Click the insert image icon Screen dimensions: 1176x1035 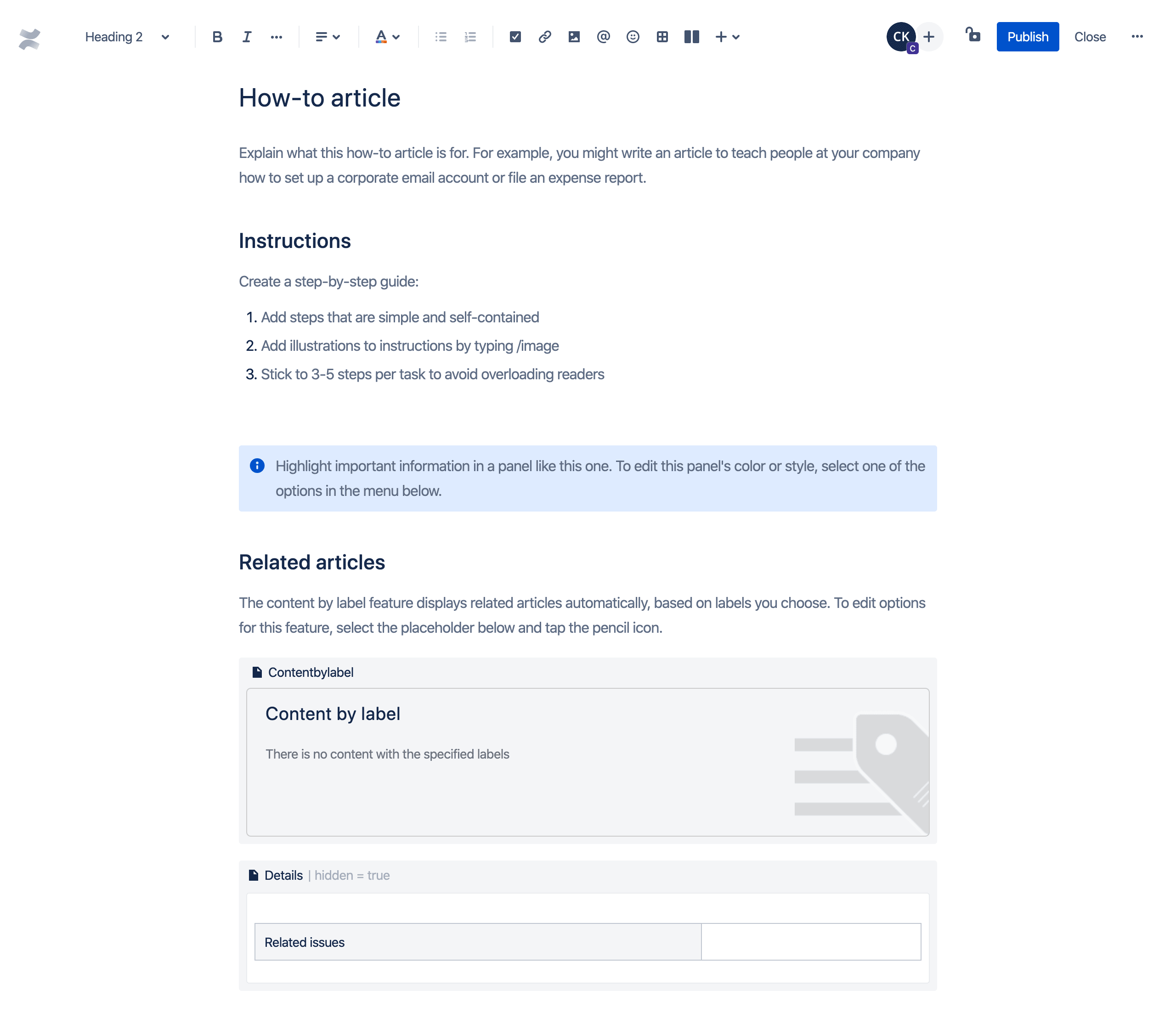click(574, 37)
